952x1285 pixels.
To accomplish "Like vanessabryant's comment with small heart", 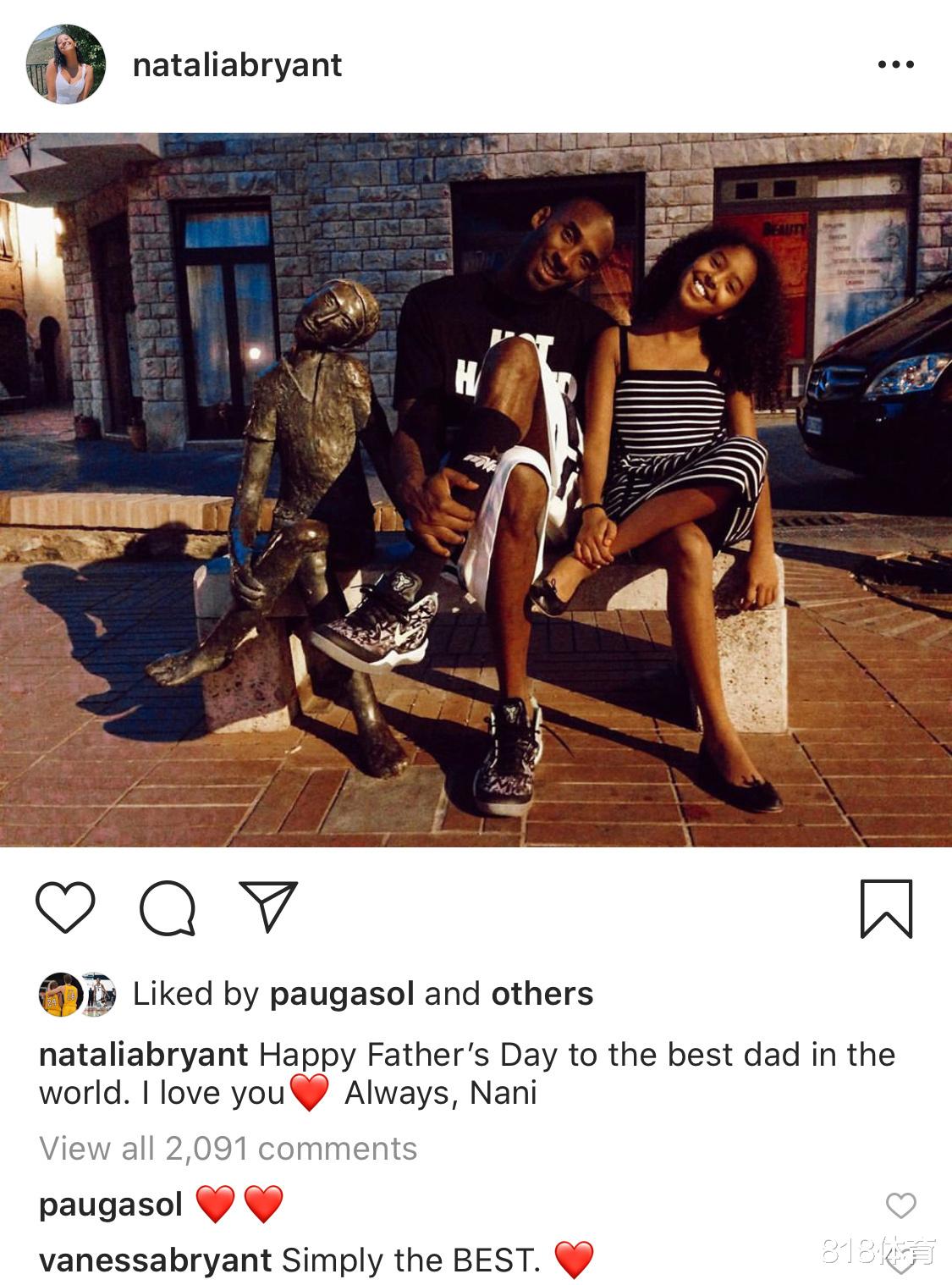I will (x=900, y=1261).
